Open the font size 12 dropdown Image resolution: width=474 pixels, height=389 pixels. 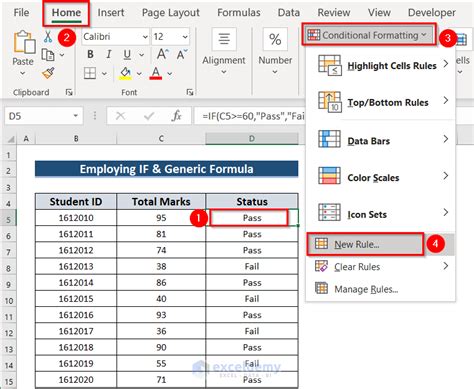pos(185,37)
